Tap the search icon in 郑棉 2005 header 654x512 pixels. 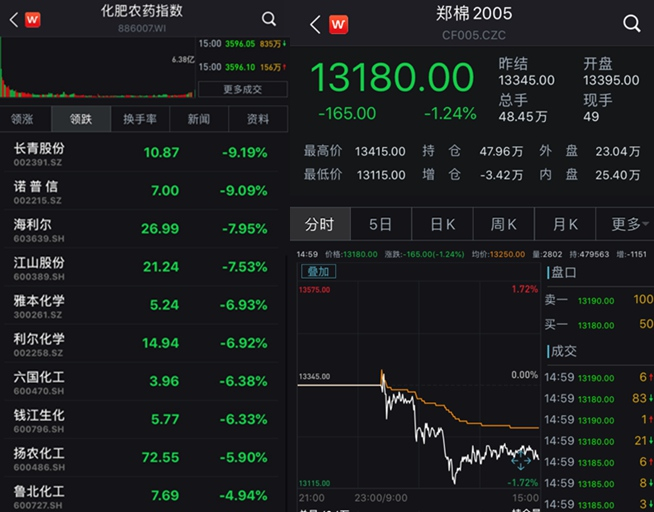point(631,23)
